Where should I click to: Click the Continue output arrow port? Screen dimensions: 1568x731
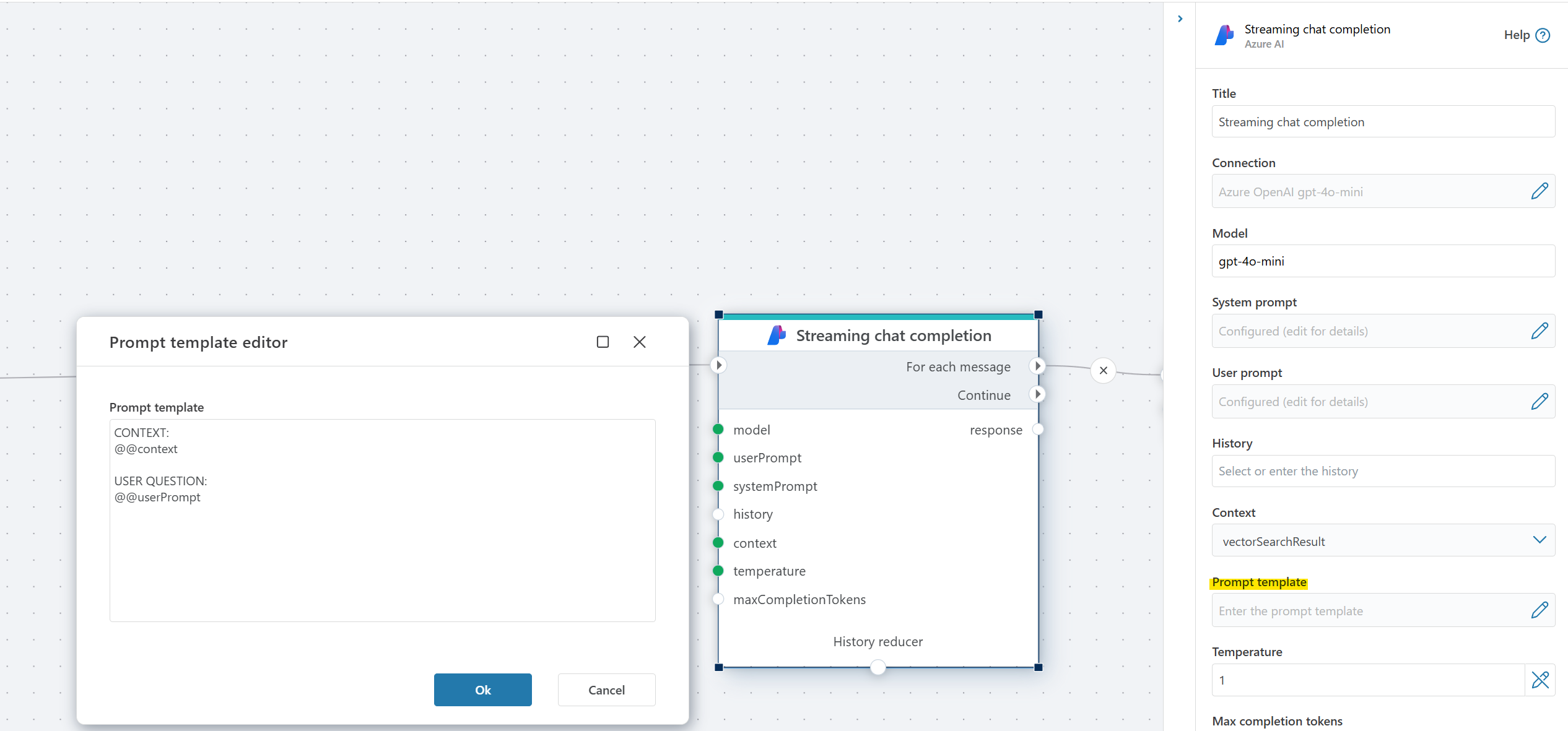pyautogui.click(x=1038, y=394)
